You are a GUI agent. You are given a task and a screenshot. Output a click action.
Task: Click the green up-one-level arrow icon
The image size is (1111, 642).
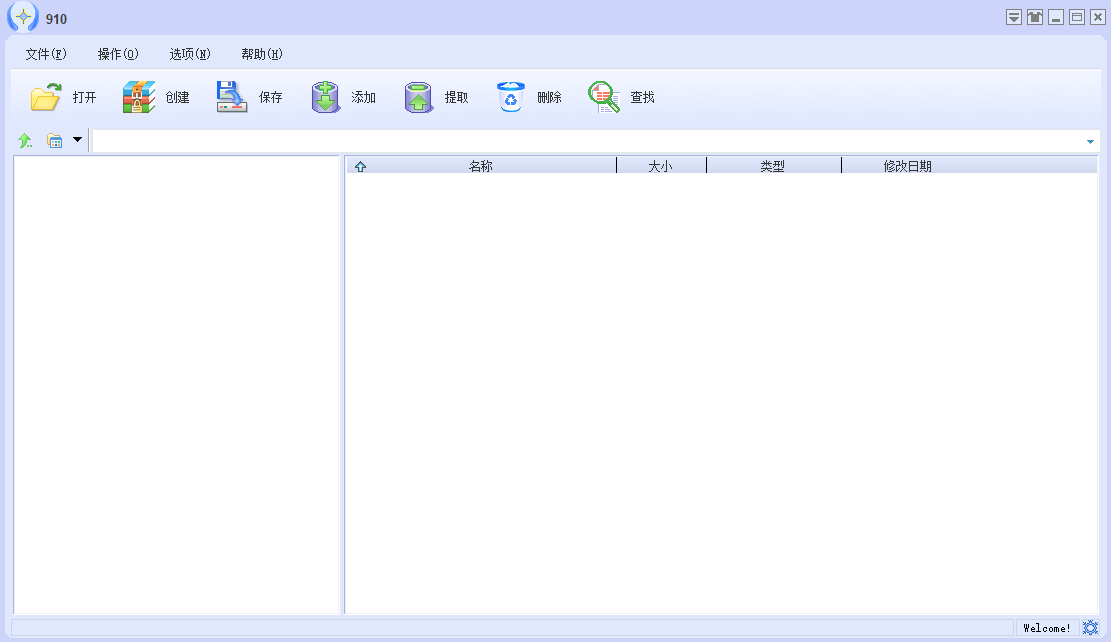[x=25, y=141]
